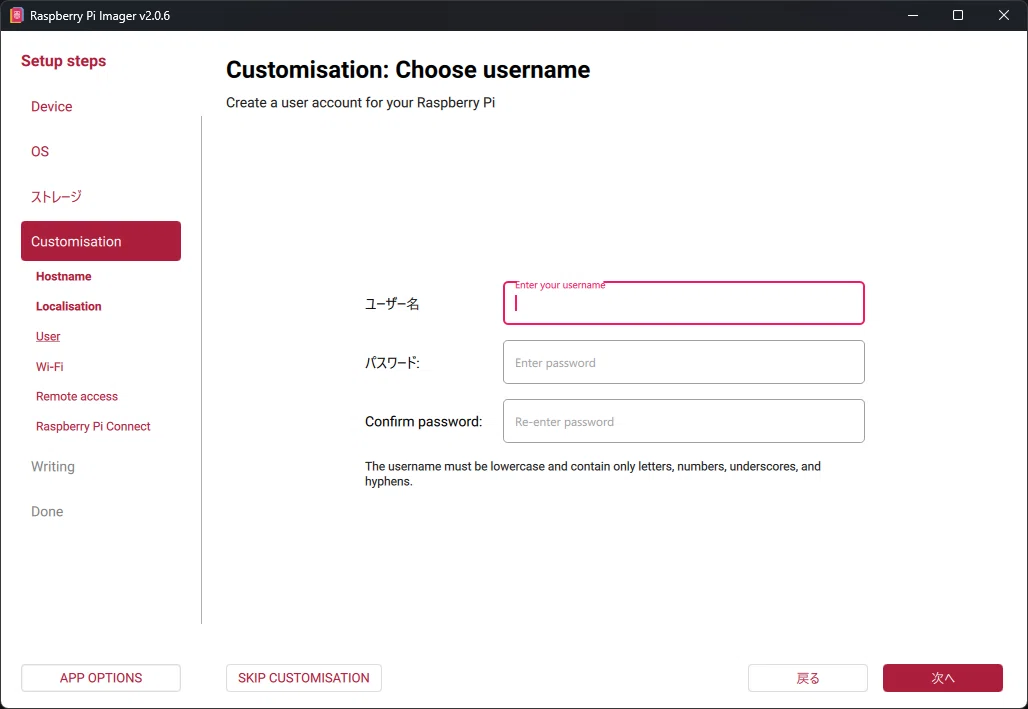Click the 'Customisation: Choose username' heading
1028x709 pixels.
coord(408,70)
